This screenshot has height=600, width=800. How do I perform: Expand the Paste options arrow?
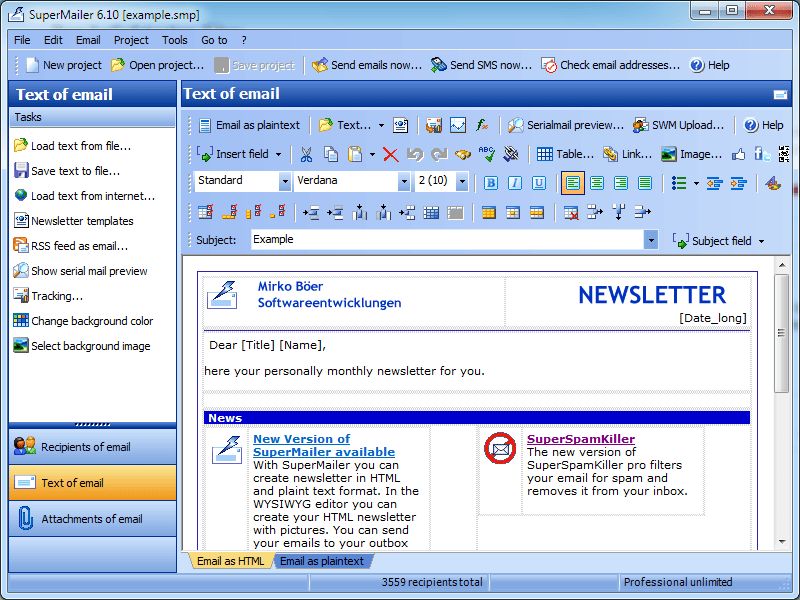click(x=372, y=154)
